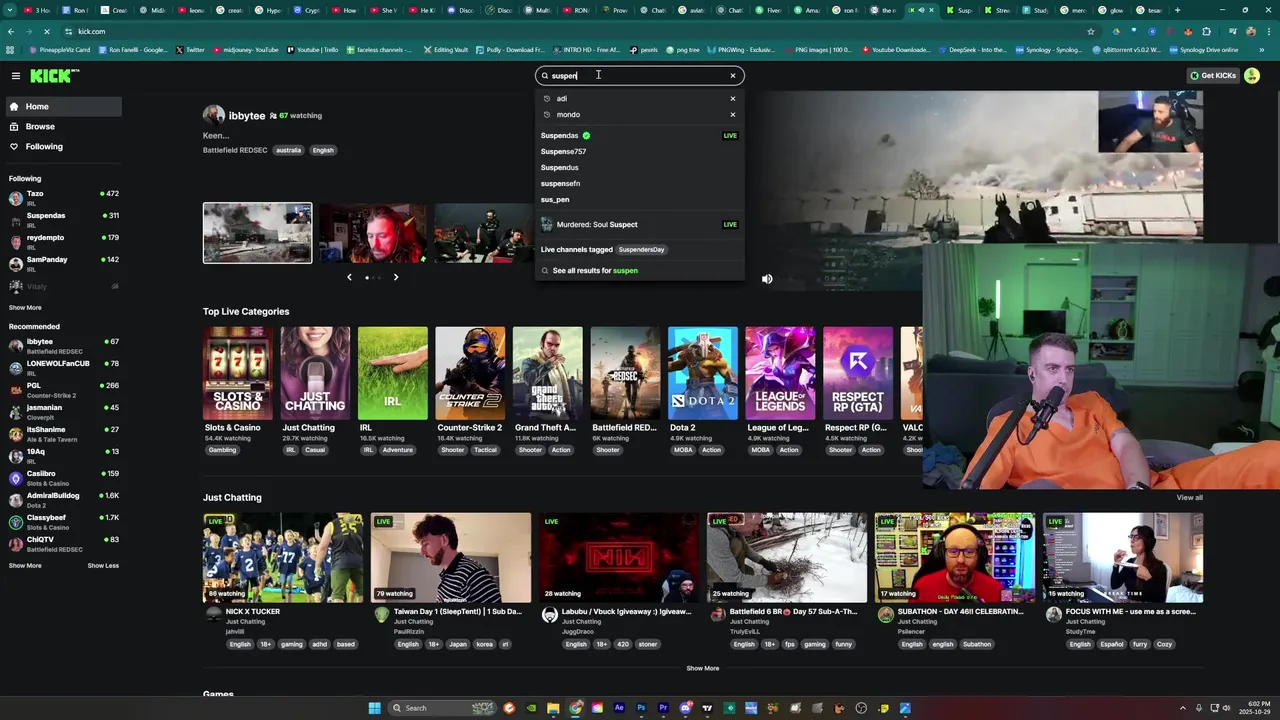Mute the featured stream volume icon
This screenshot has width=1280, height=720.
(767, 279)
